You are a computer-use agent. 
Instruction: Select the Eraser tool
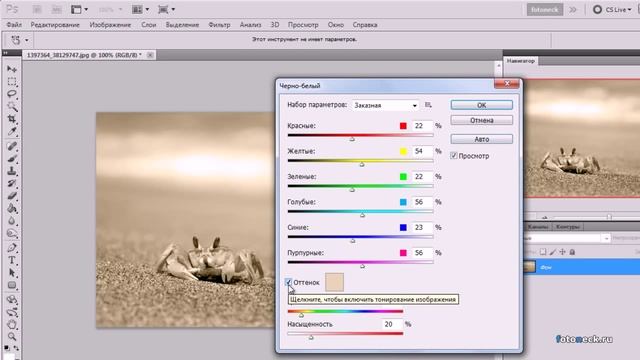click(x=12, y=196)
